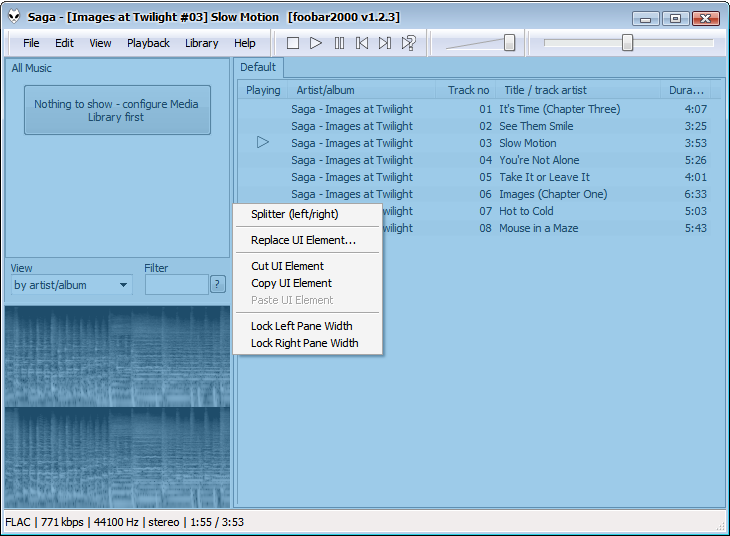Click the Filter text field

pyautogui.click(x=176, y=285)
